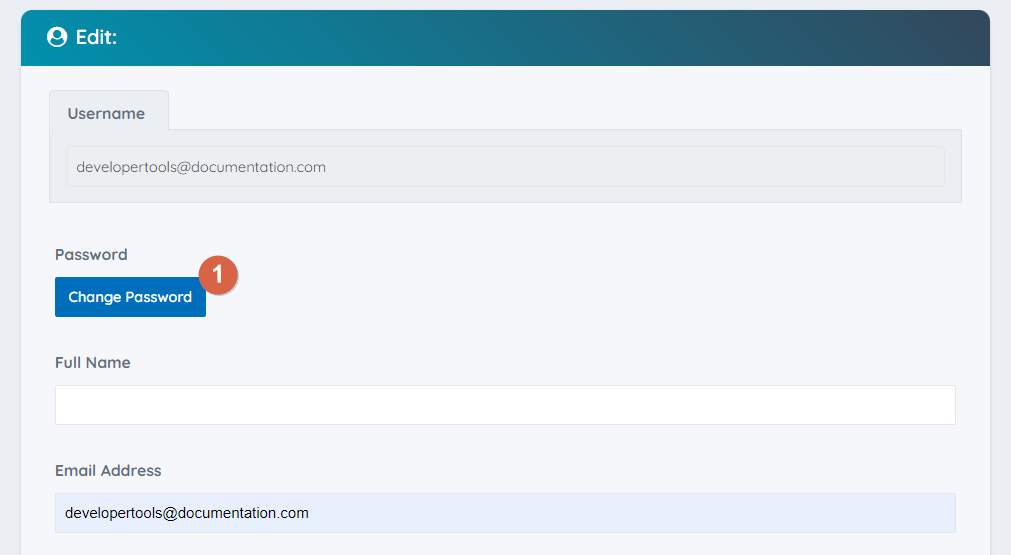This screenshot has width=1011, height=555.
Task: Click the user profile icon beside Edit
Action: 57,37
